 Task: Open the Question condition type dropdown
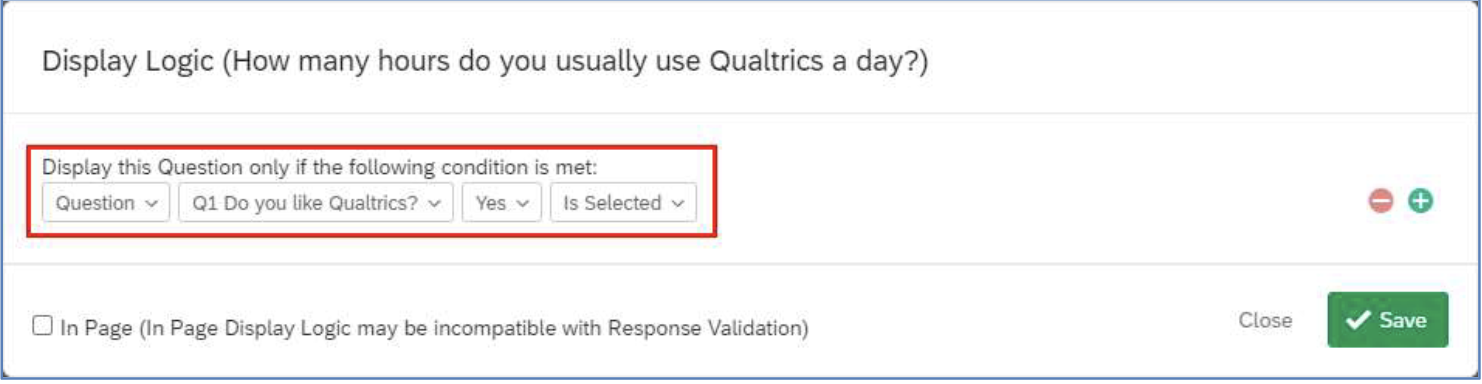(106, 202)
